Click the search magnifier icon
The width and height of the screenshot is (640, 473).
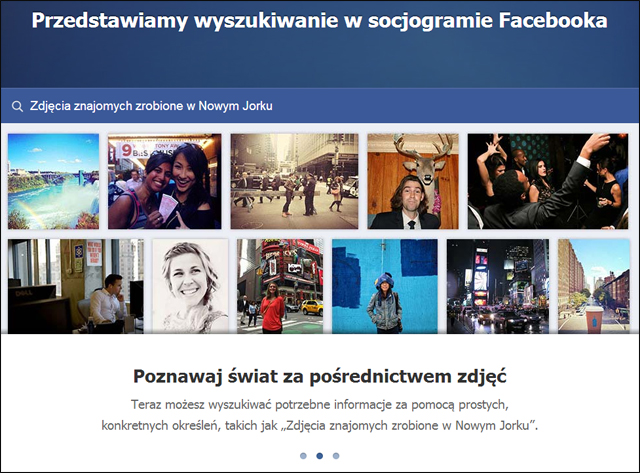[17, 107]
